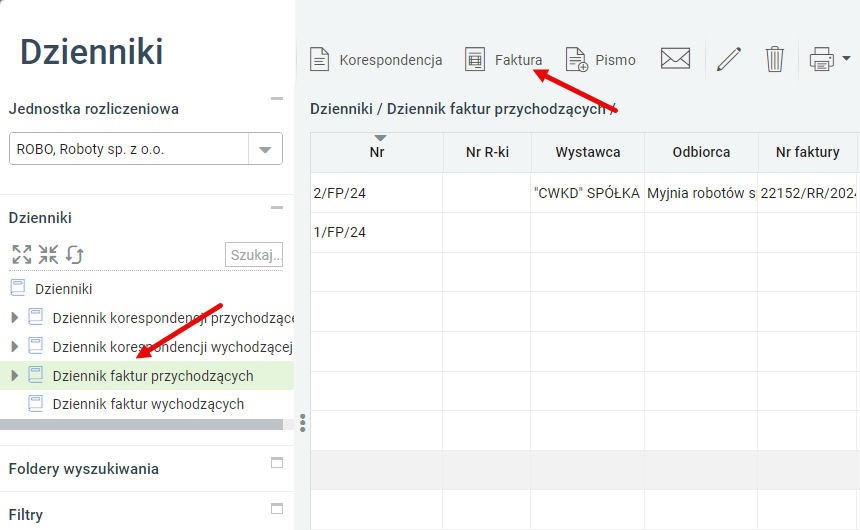The height and width of the screenshot is (530, 860).
Task: Expand the Filtry panel
Action: pos(277,509)
